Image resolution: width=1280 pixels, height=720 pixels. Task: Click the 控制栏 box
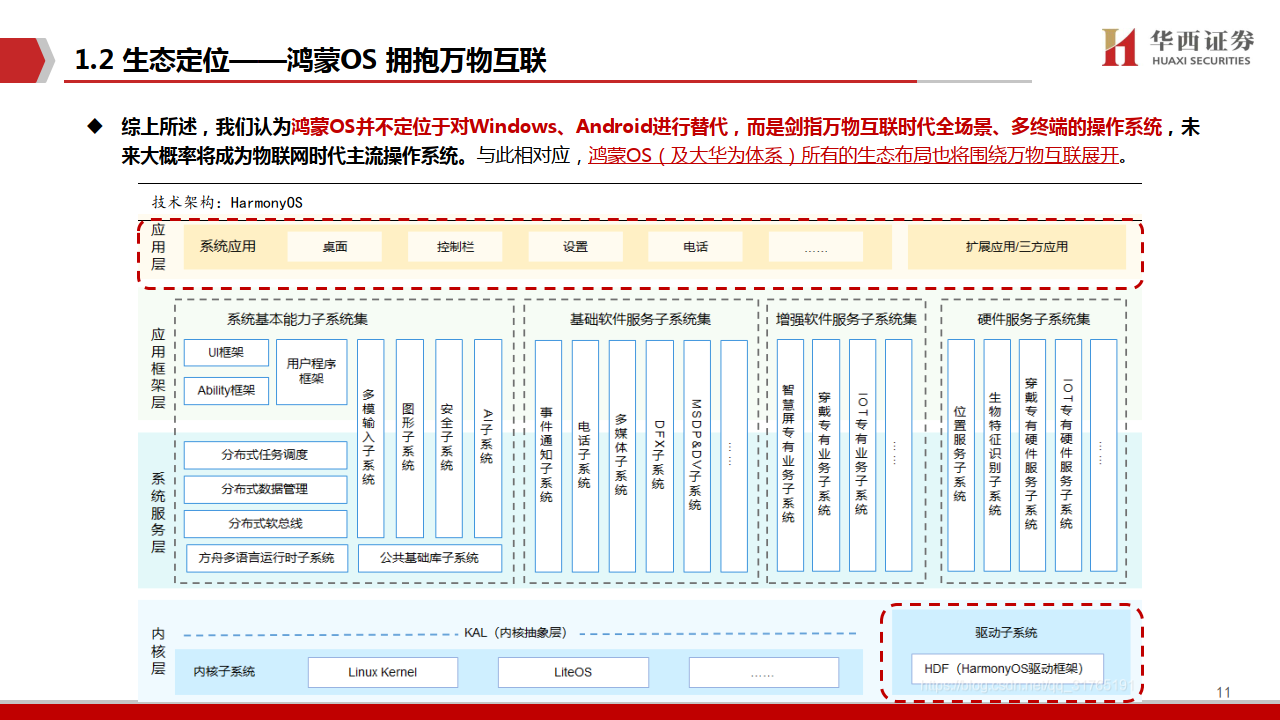click(454, 247)
